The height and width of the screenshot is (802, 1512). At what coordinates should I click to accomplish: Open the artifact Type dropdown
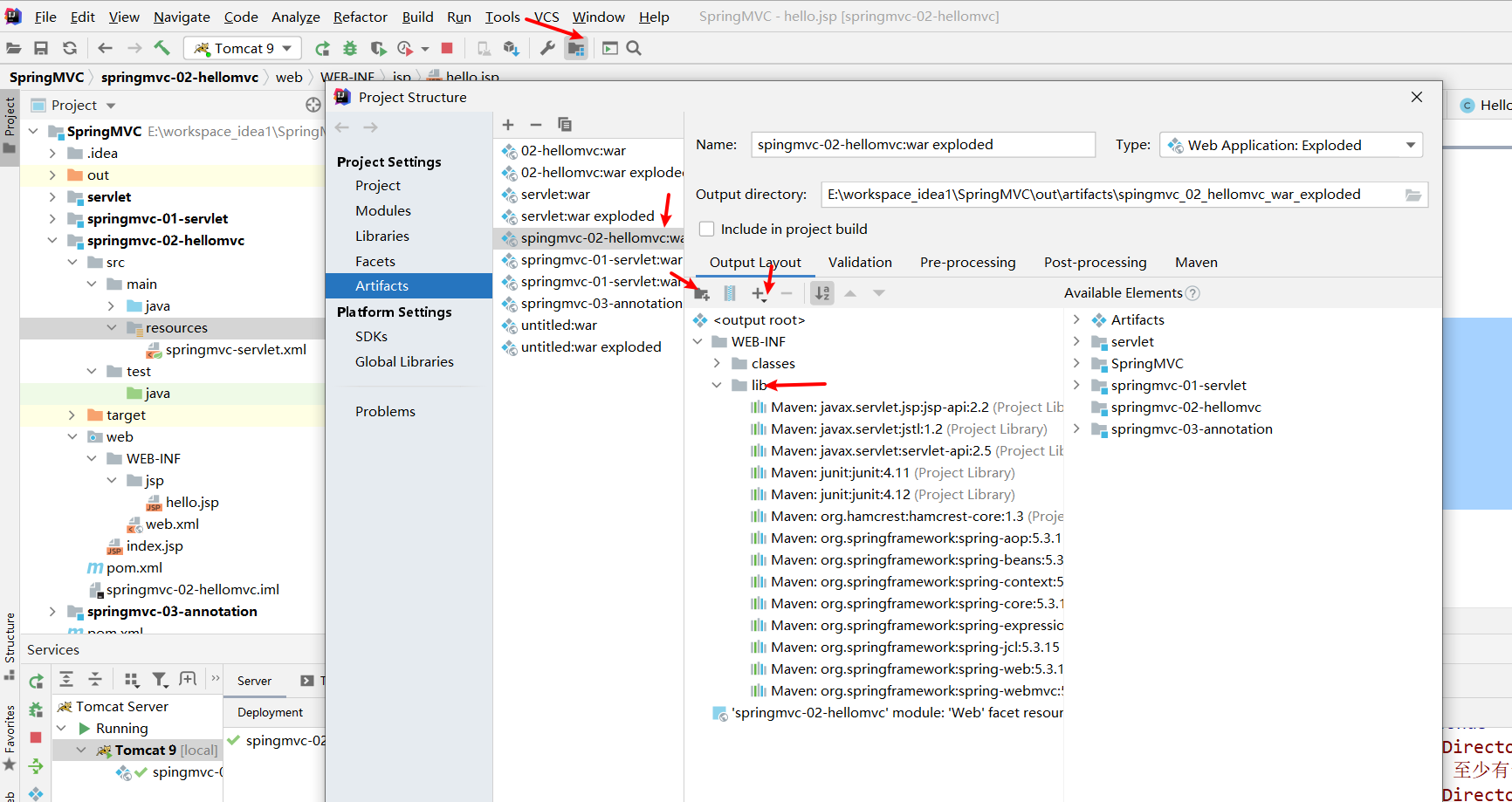[1291, 145]
